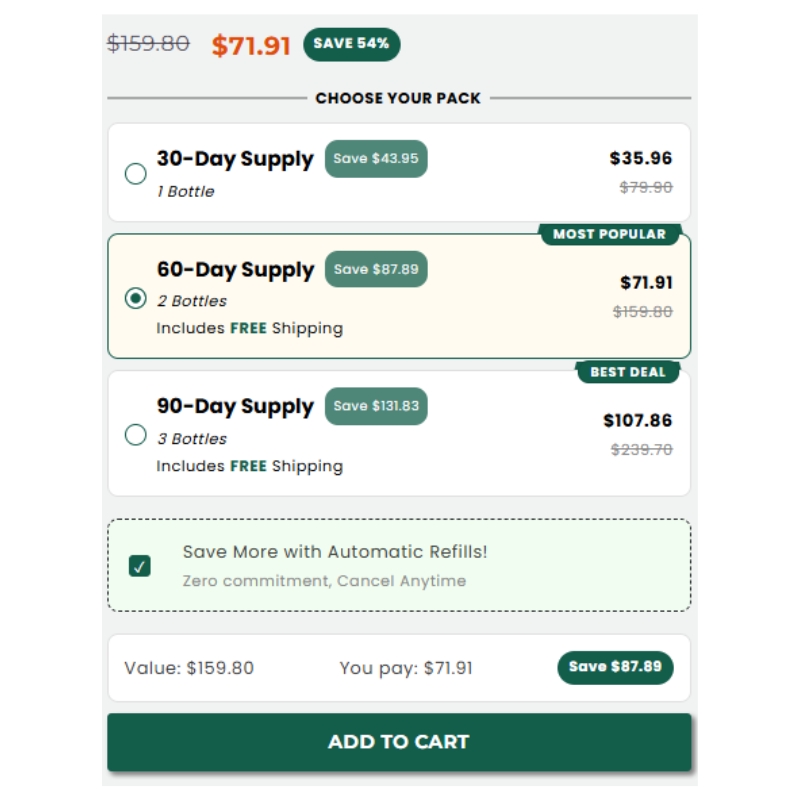Click the summary Save $87.89 pill

pos(615,667)
